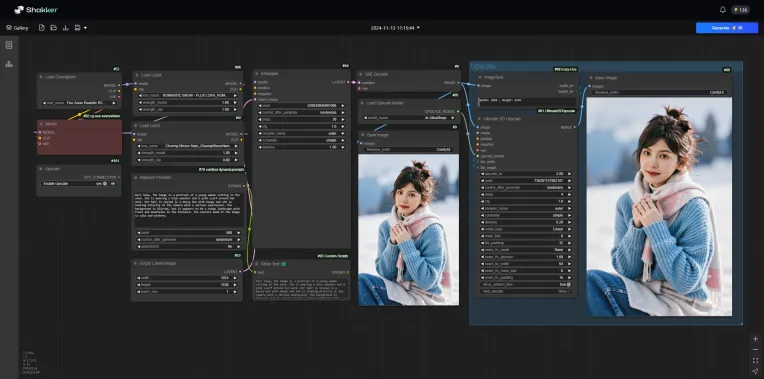Open the sidebar document panel icon

[x=9, y=45]
